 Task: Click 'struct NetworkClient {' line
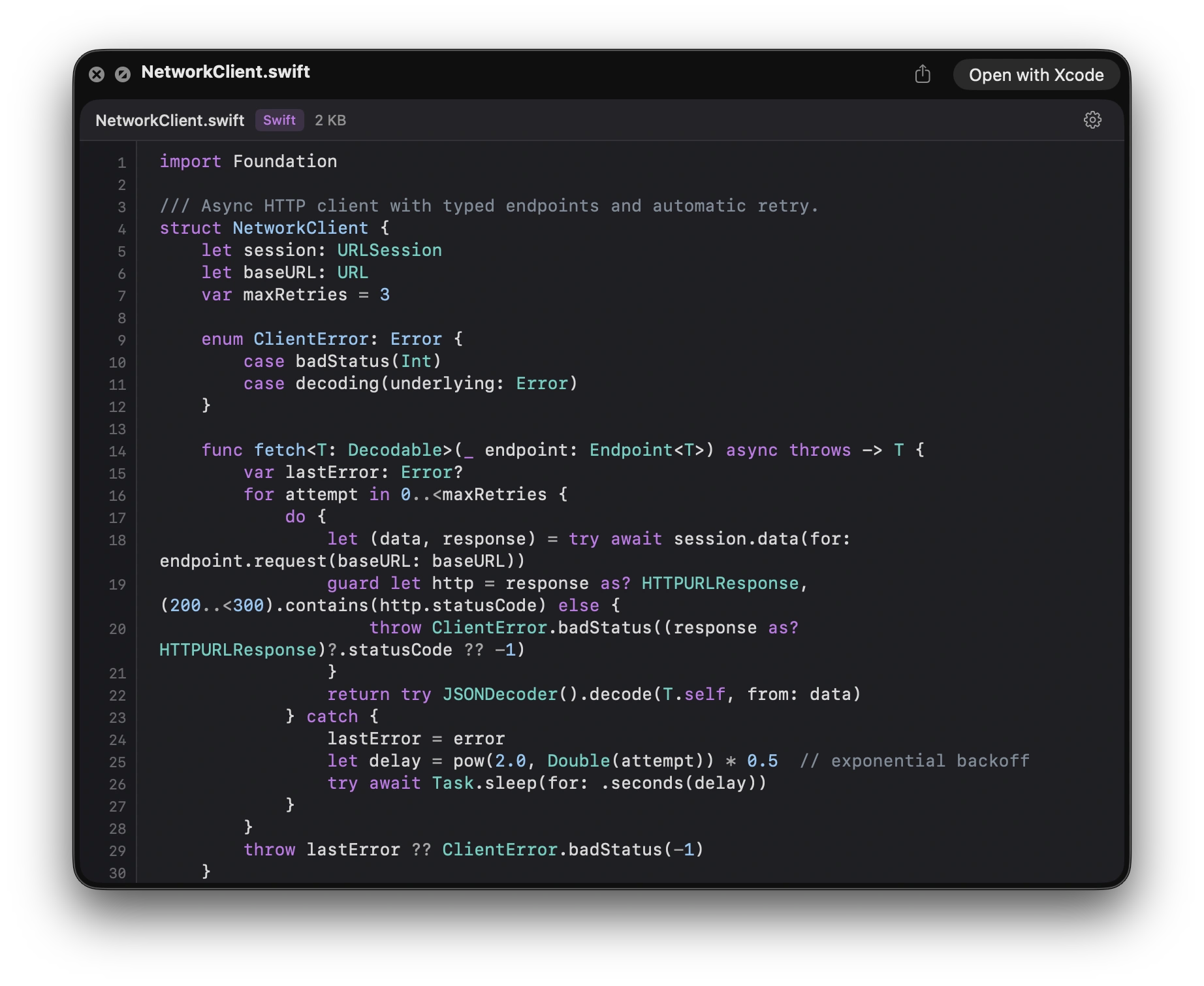pyautogui.click(x=274, y=228)
